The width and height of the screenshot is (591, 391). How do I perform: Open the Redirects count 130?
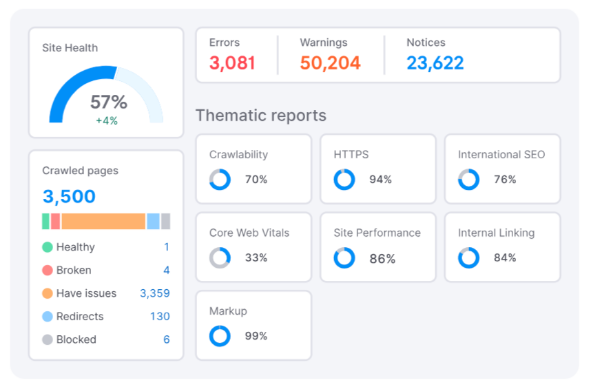[x=160, y=316]
